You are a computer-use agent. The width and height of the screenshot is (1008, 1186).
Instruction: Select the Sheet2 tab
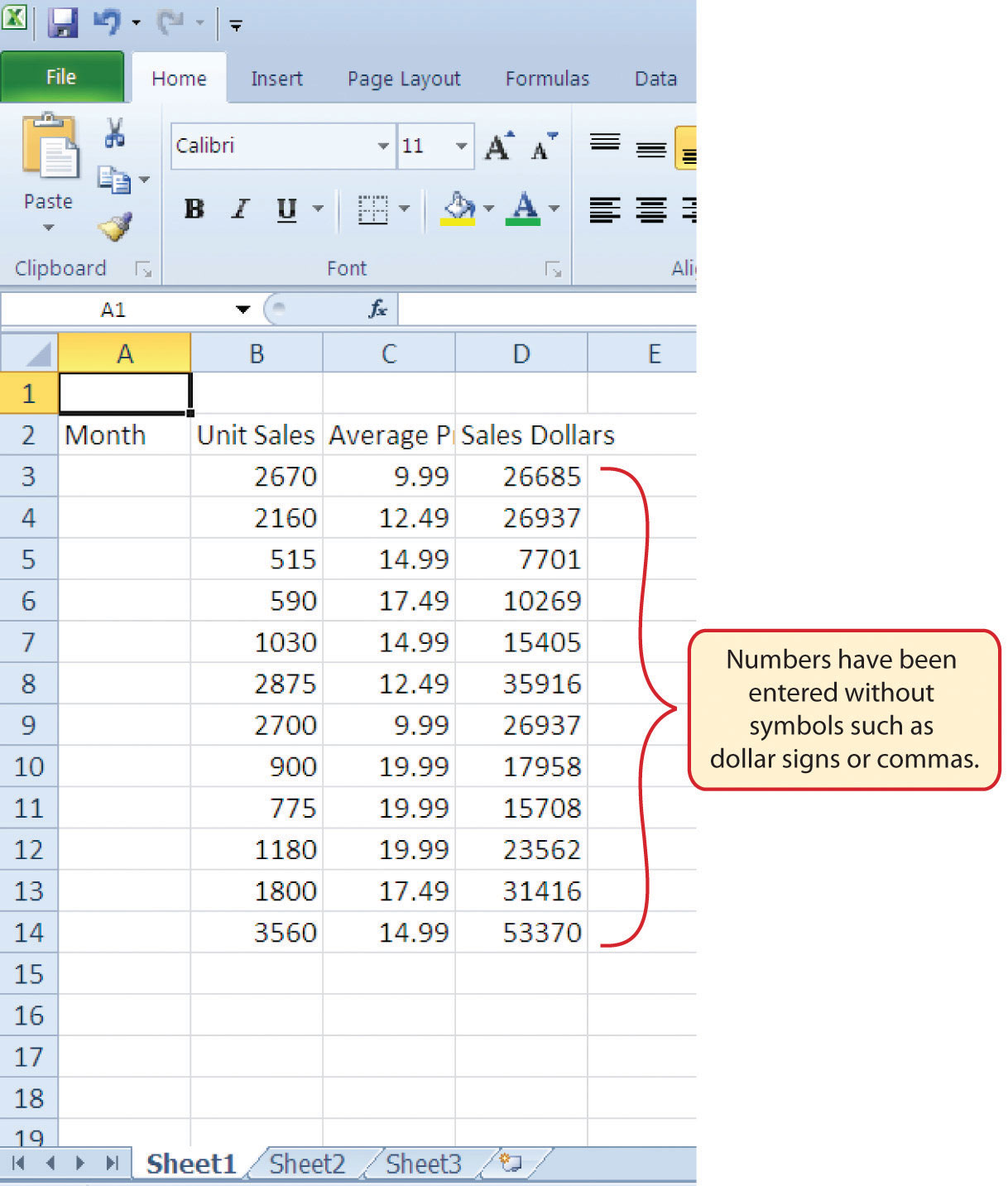[x=306, y=1163]
